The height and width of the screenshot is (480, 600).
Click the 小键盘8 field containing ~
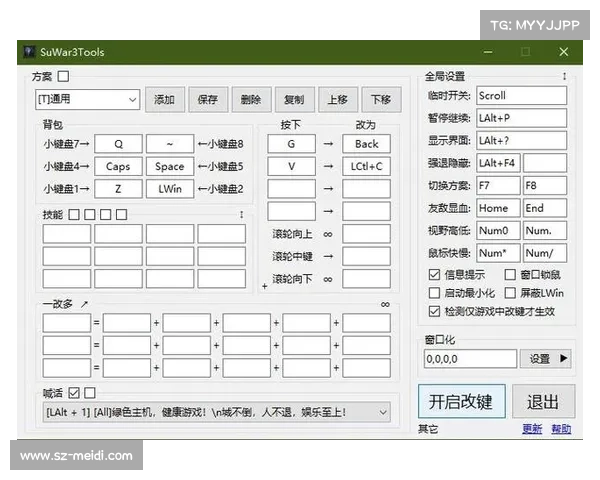(x=170, y=144)
